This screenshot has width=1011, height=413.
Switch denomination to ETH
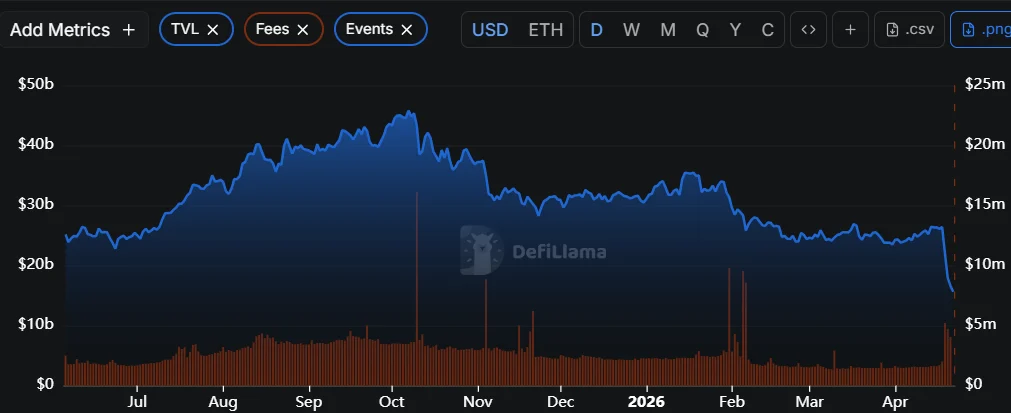(545, 29)
